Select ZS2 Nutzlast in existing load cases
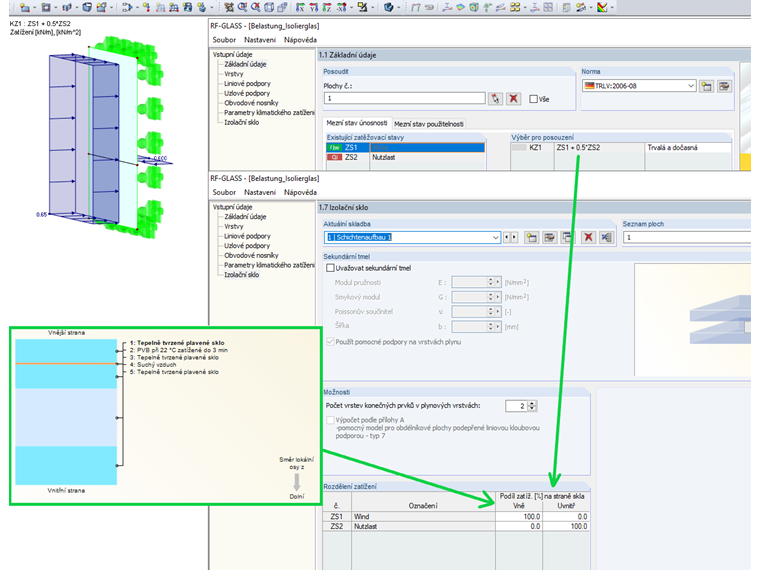This screenshot has width=760, height=570. pos(406,158)
